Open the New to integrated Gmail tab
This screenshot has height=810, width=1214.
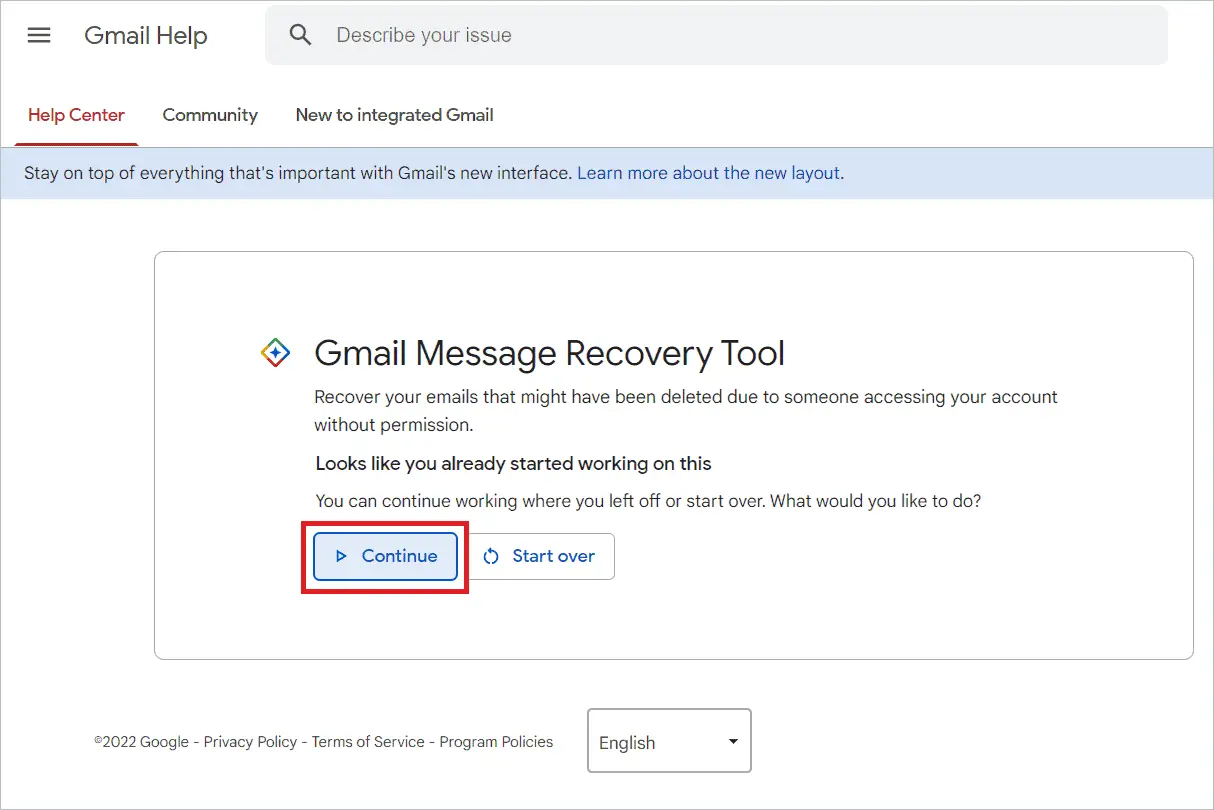[394, 115]
